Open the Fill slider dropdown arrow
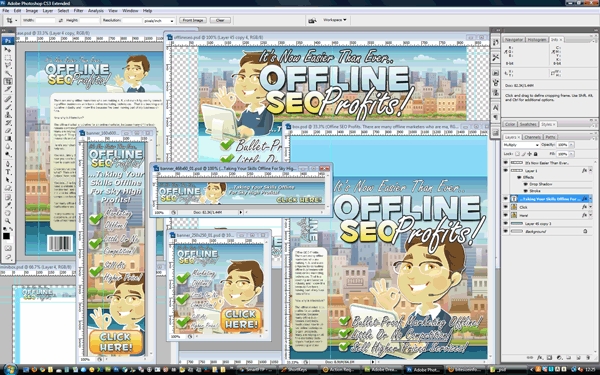Viewport: 600px width, 375px height. [571, 154]
